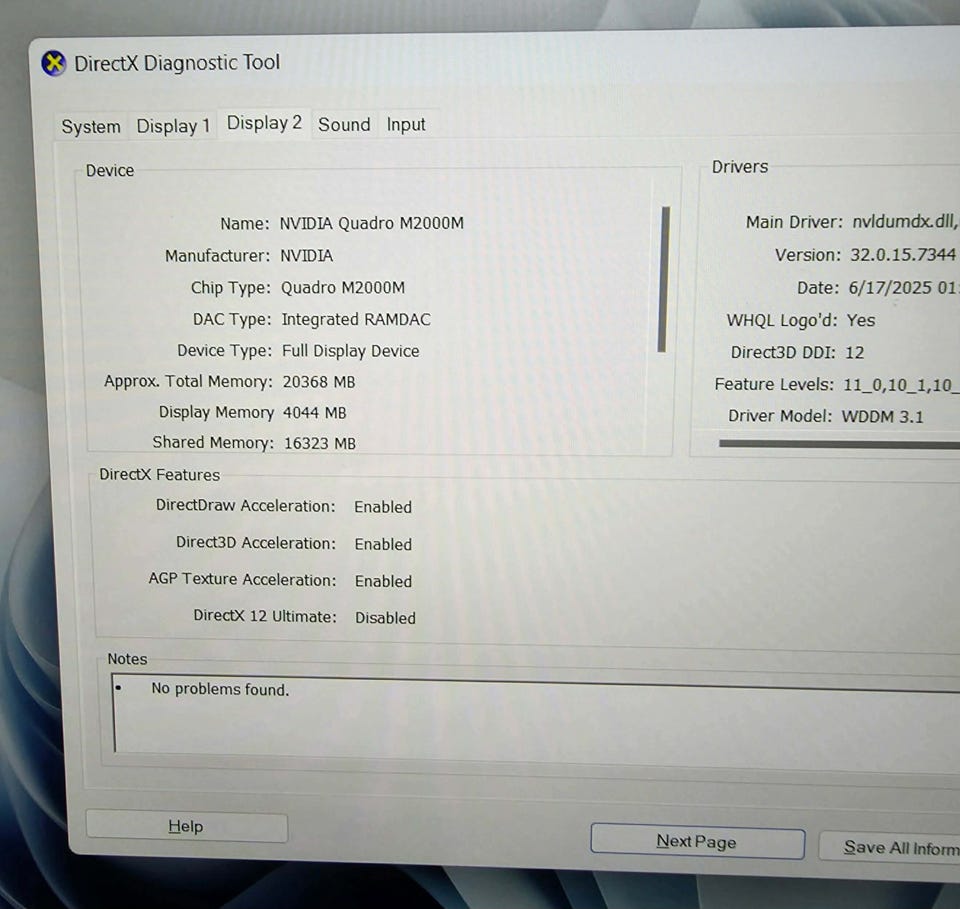Click the Device panel vertical scrollbar

(x=663, y=279)
